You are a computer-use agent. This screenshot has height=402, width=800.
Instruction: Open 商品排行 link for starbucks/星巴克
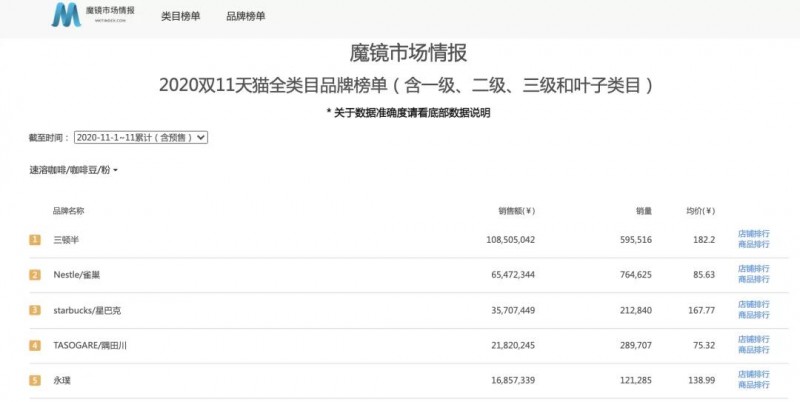click(754, 315)
